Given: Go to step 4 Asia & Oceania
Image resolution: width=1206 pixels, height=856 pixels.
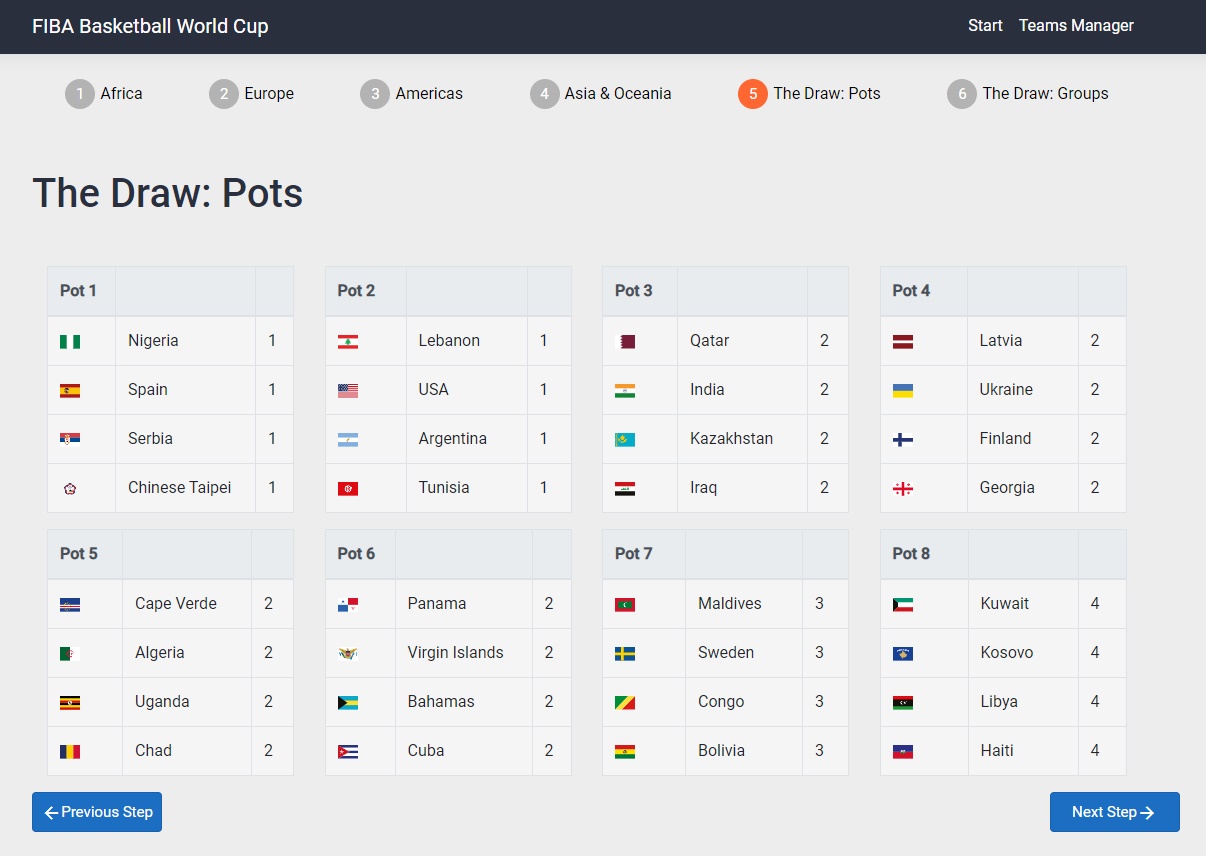Looking at the screenshot, I should (601, 94).
